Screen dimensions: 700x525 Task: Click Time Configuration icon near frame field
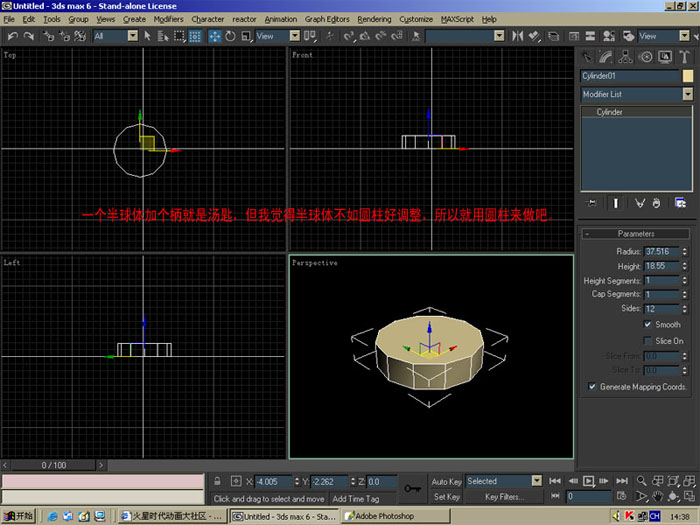coord(621,496)
